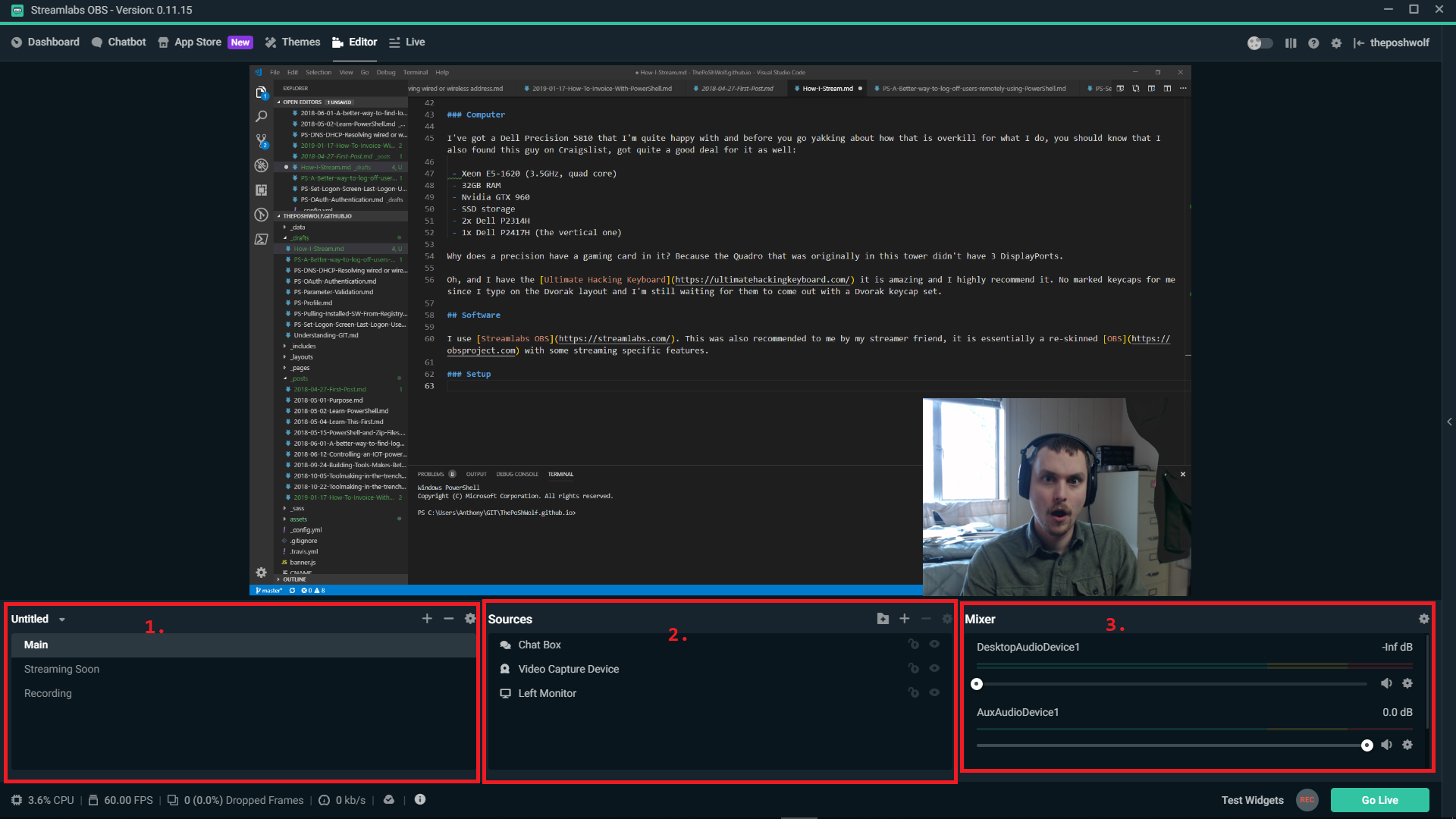
Task: Mute DesktopAudioDevice1 speaker icon
Action: click(1386, 683)
